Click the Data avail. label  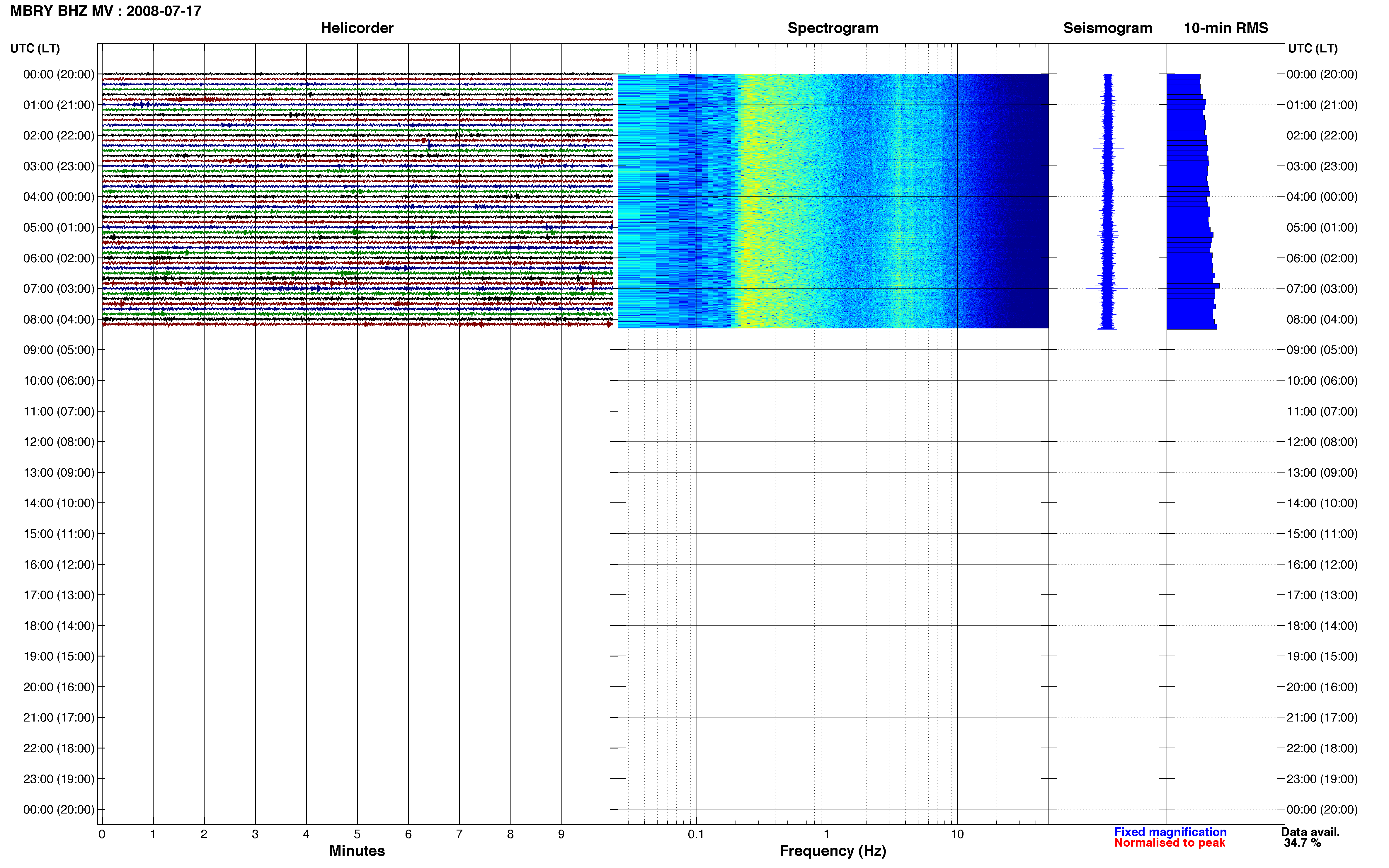1310,832
